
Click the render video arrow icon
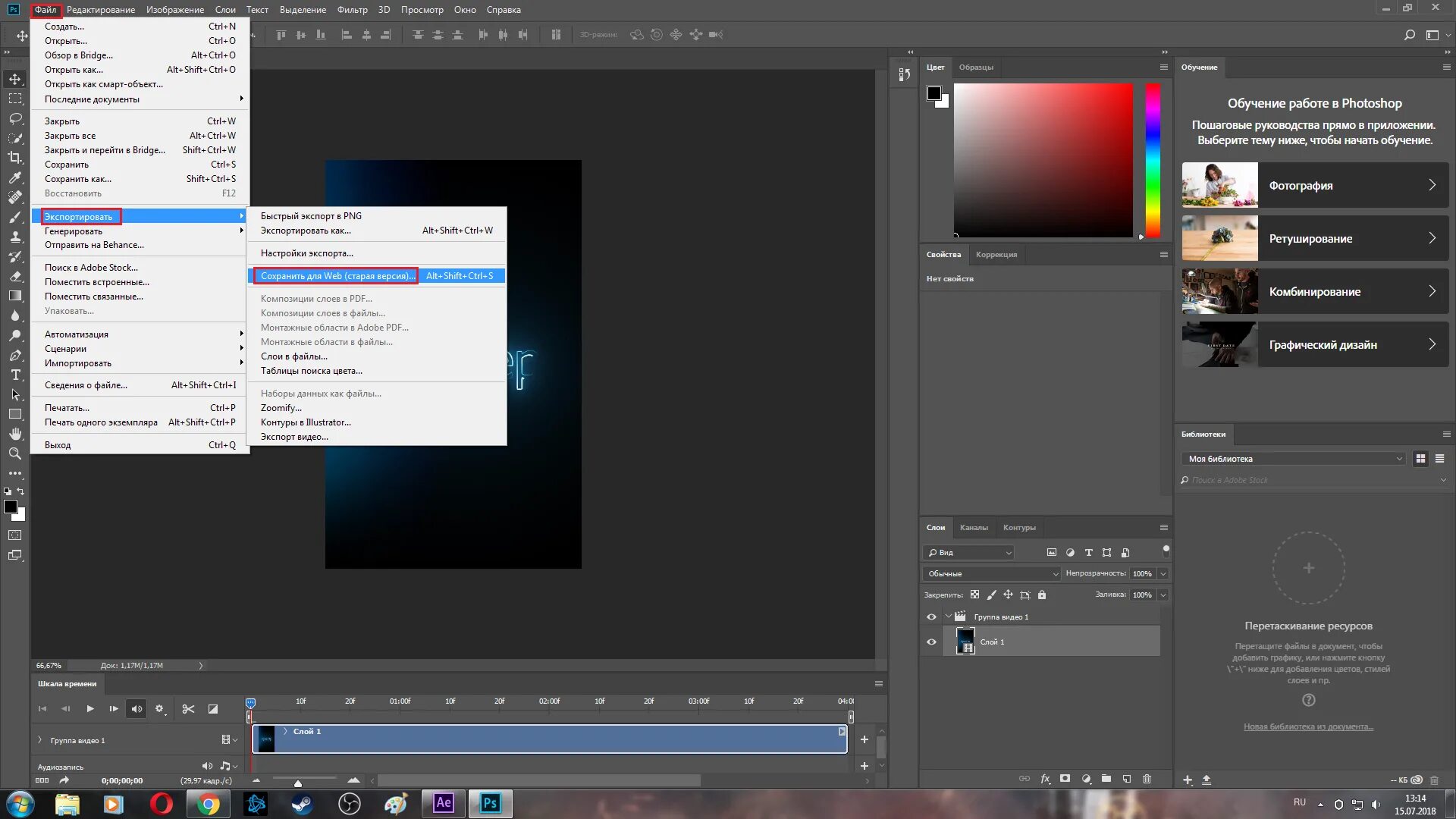pyautogui.click(x=64, y=780)
